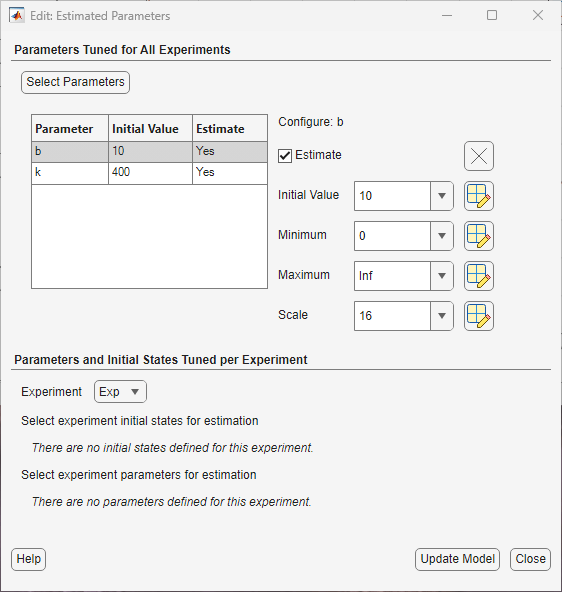
Task: Click the Yes estimate cell for b
Action: tap(230, 152)
